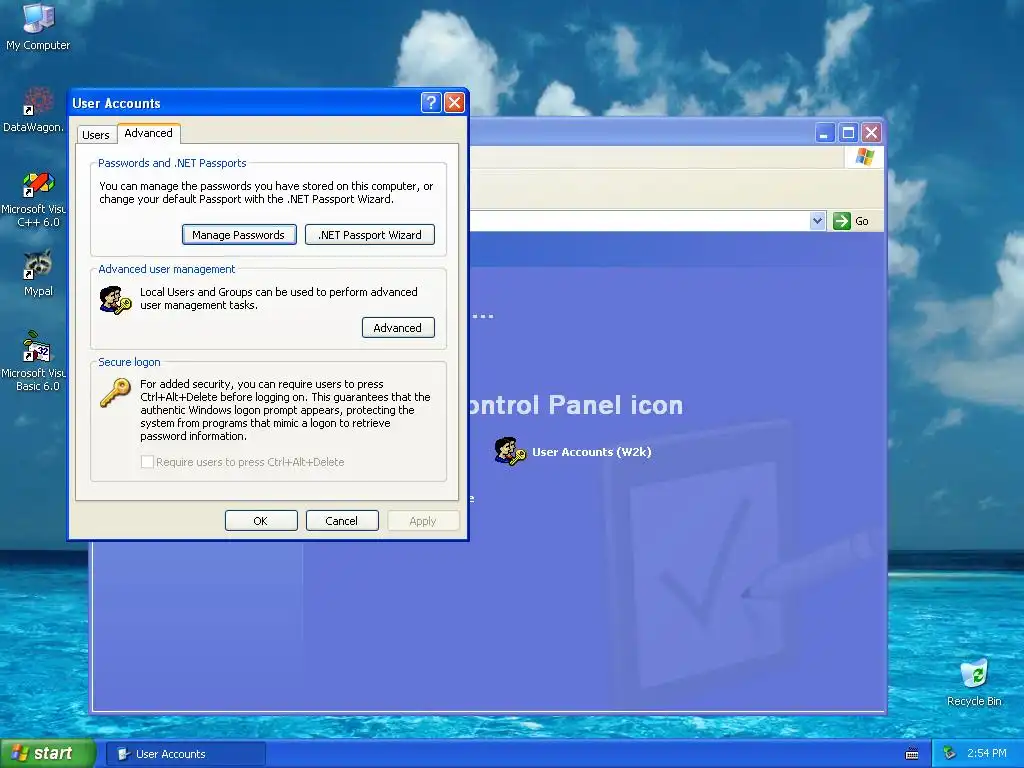Minimize the background Control Panel window
Image resolution: width=1024 pixels, height=768 pixels.
click(x=825, y=133)
